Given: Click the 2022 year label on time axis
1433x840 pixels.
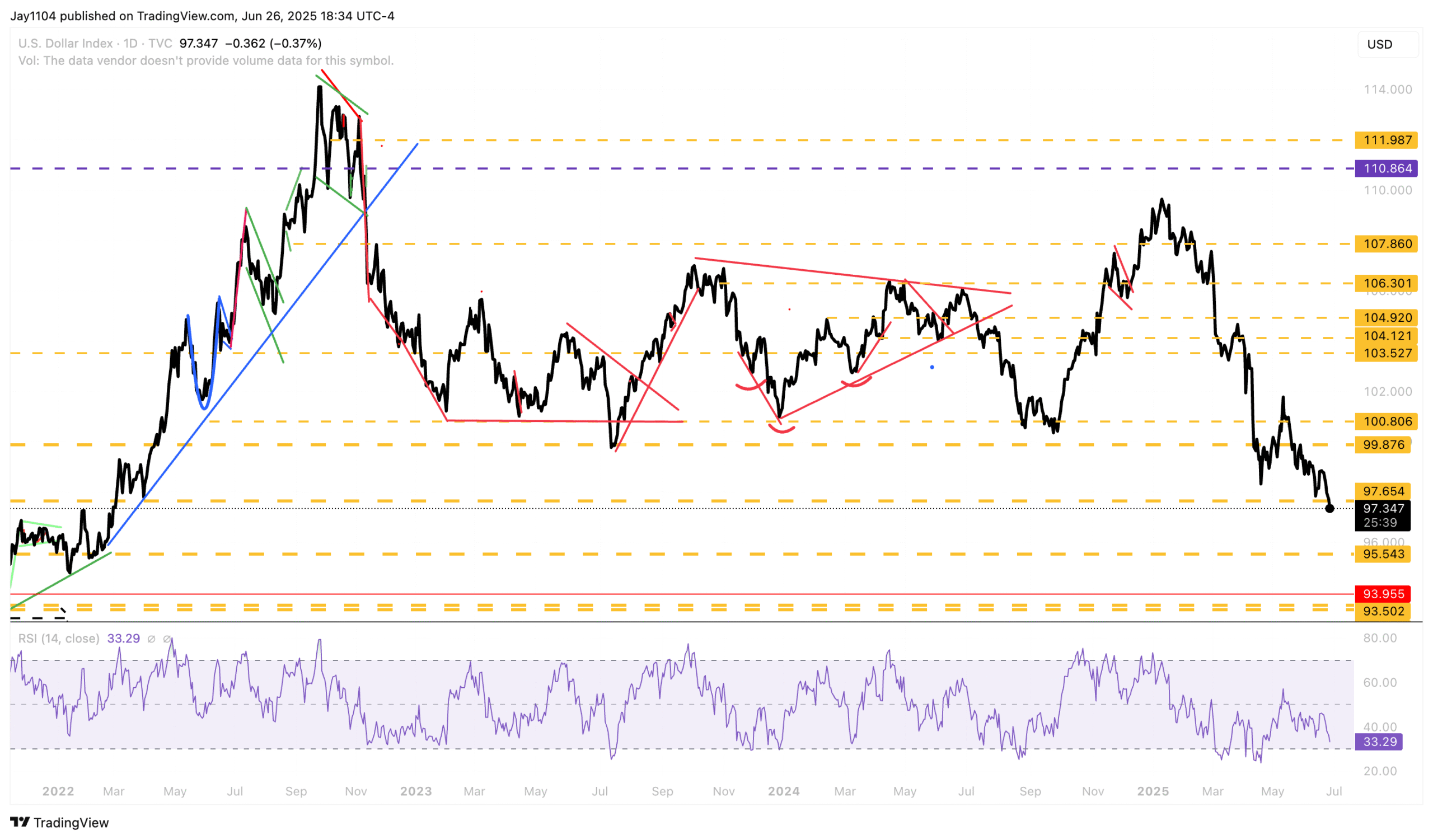Looking at the screenshot, I should 58,791.
